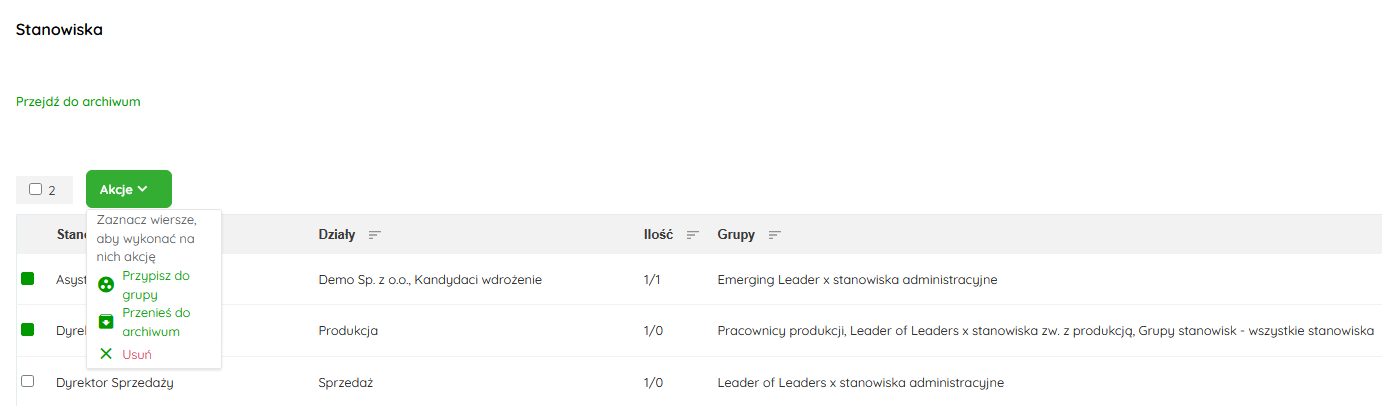Open the Przejdź do archiwum link
Image resolution: width=1382 pixels, height=406 pixels.
click(x=78, y=102)
